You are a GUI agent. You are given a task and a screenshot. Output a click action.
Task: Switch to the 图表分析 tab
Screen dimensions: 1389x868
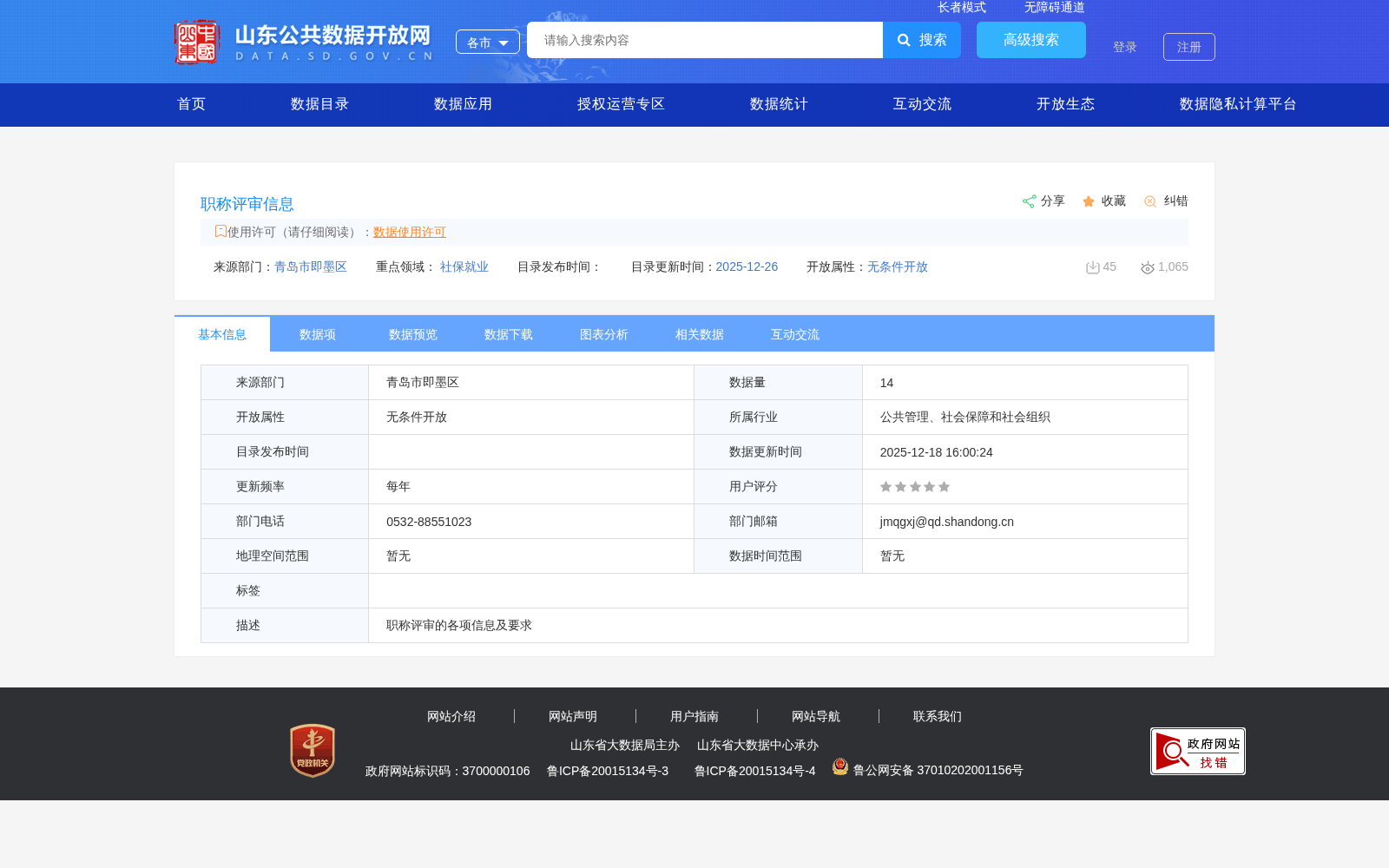[604, 334]
